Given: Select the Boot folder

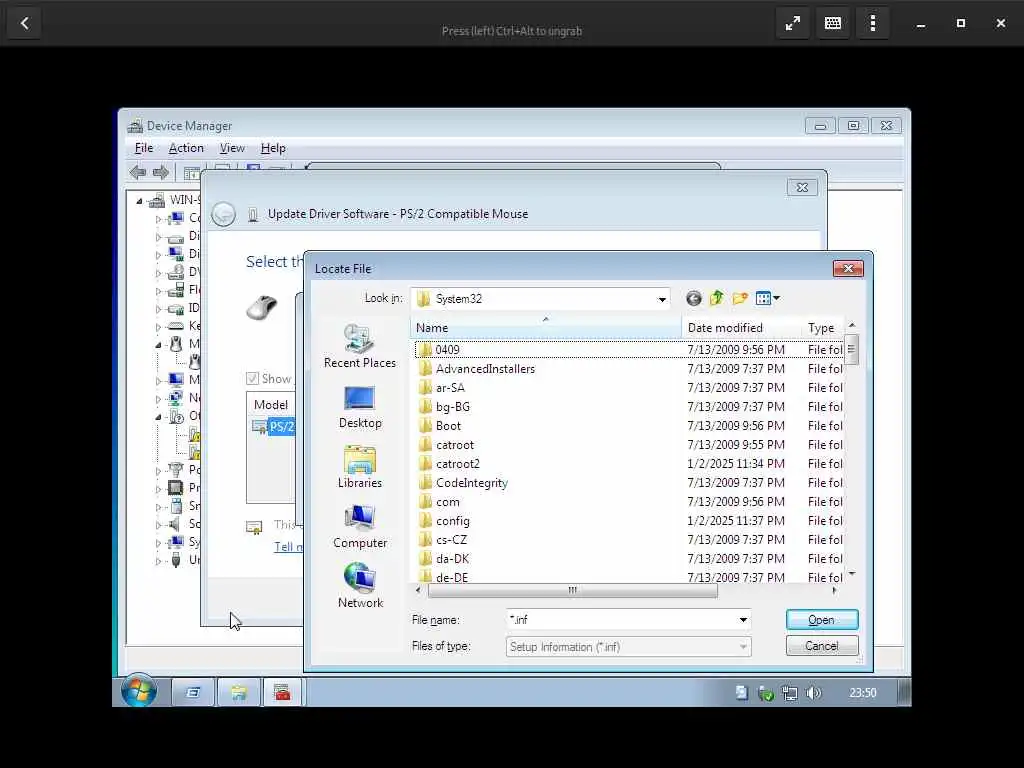Looking at the screenshot, I should (x=448, y=425).
